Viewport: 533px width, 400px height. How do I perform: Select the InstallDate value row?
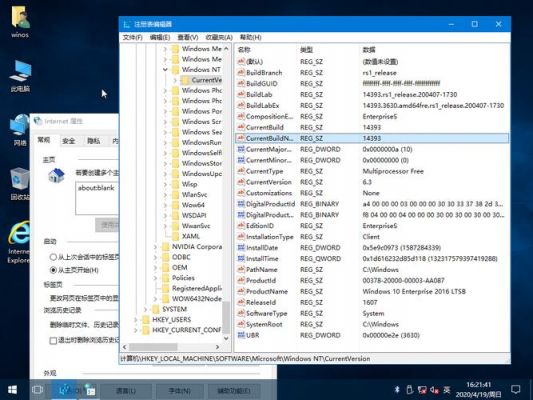[372, 248]
